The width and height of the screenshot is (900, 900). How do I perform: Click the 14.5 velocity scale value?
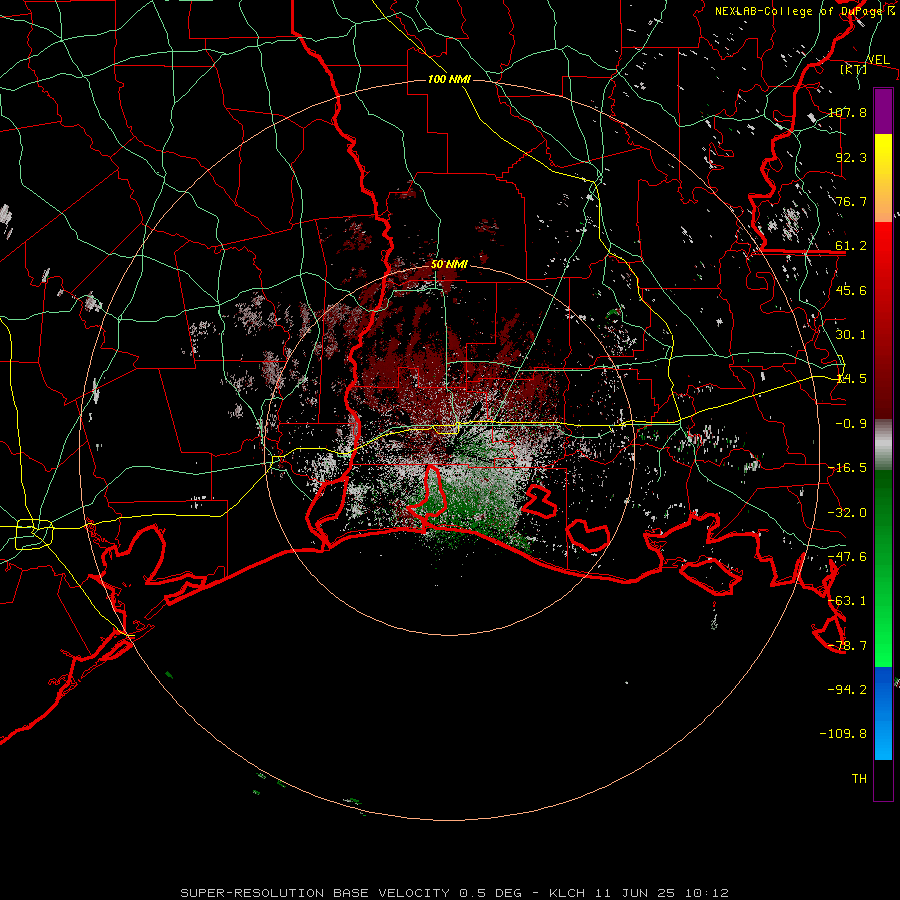(x=851, y=379)
